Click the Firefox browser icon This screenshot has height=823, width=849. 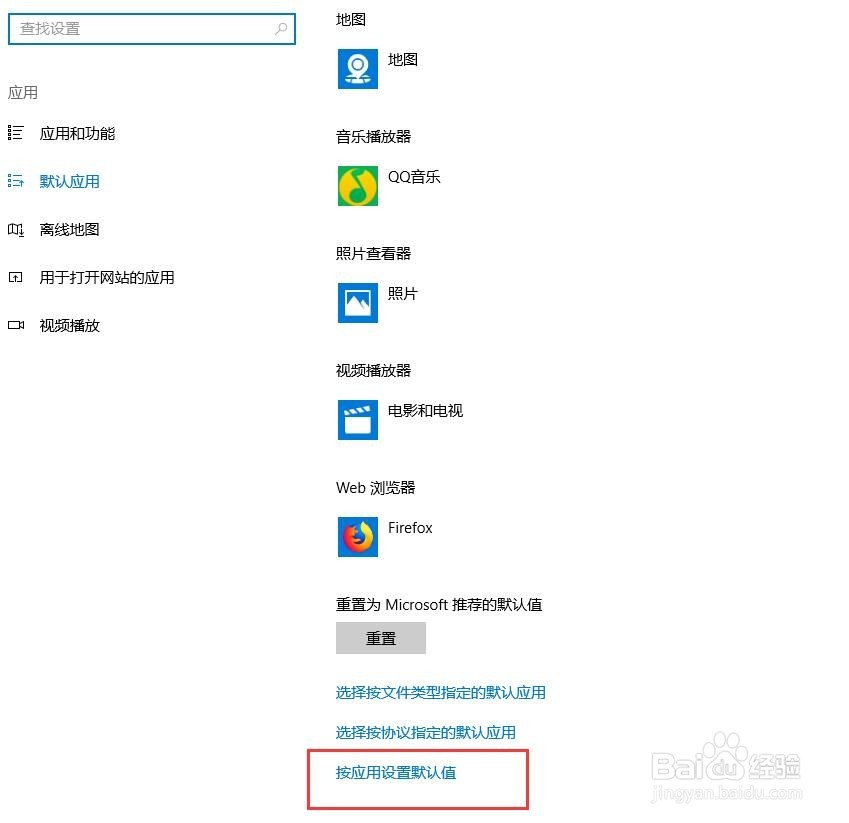pos(357,537)
